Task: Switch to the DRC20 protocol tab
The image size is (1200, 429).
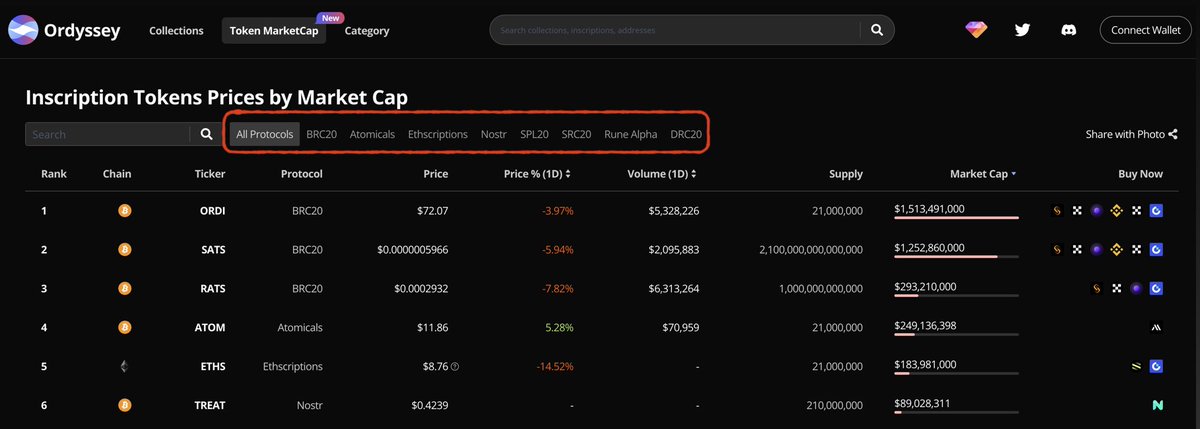Action: coord(686,134)
